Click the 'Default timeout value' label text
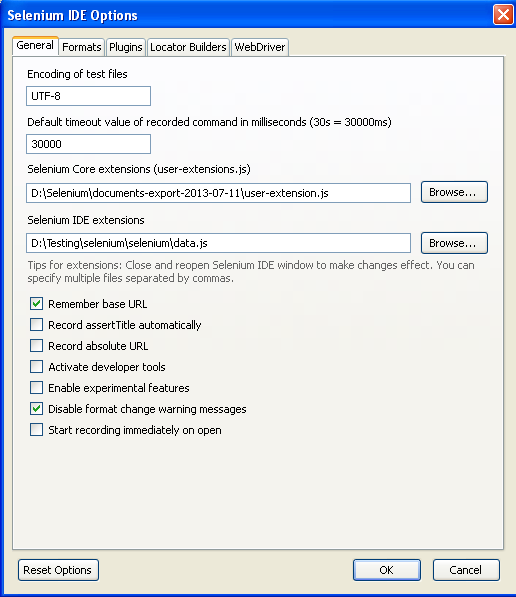The image size is (516, 597). (209, 122)
